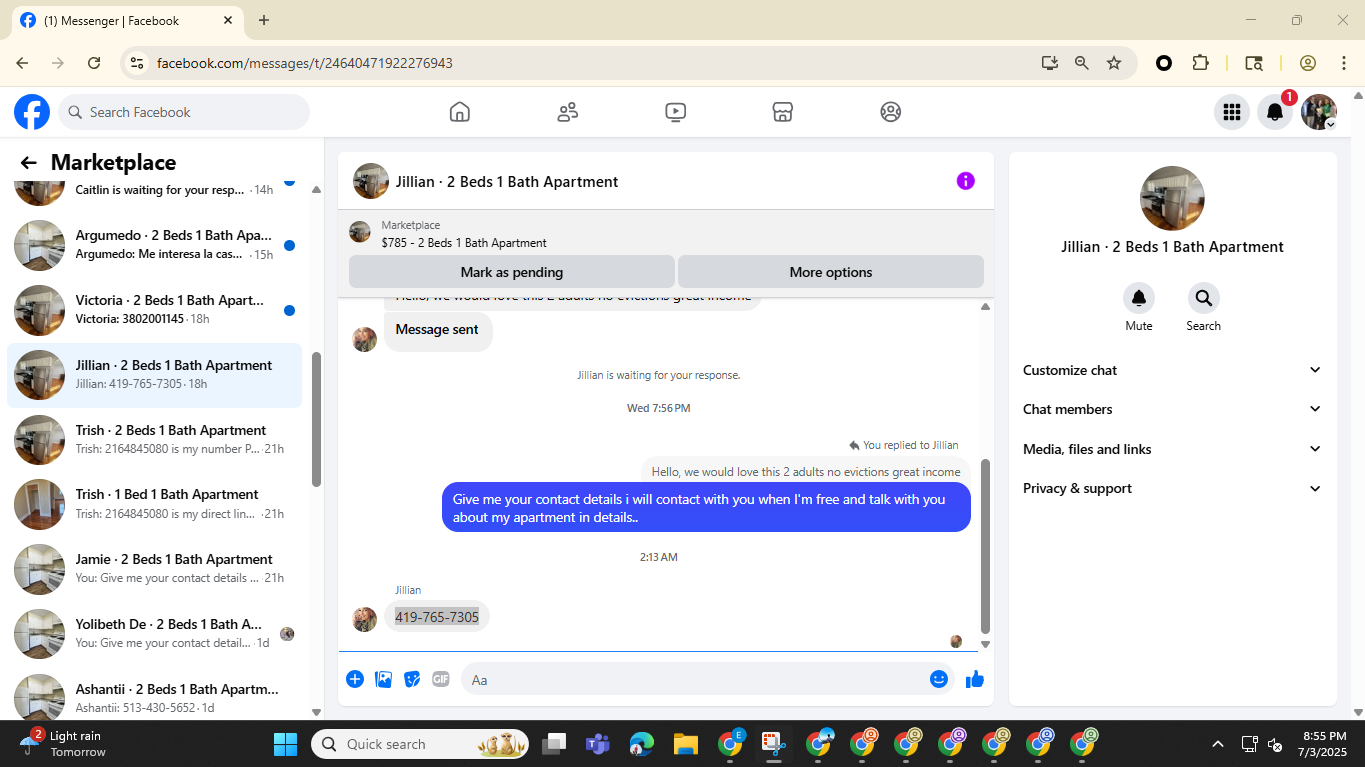Go to Home feed icon
This screenshot has width=1365, height=767.
click(460, 112)
